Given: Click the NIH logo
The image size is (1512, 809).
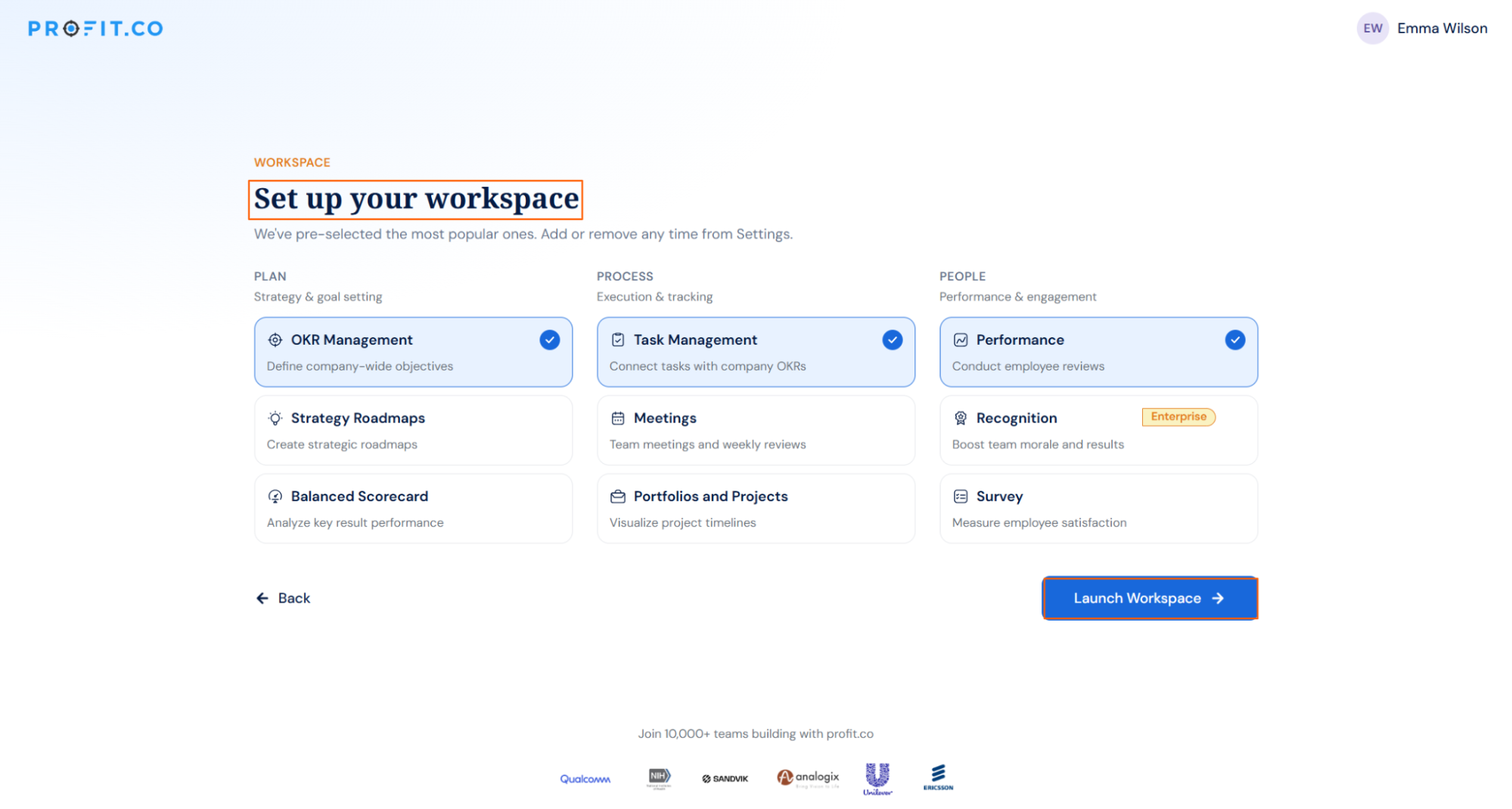Looking at the screenshot, I should (x=659, y=778).
